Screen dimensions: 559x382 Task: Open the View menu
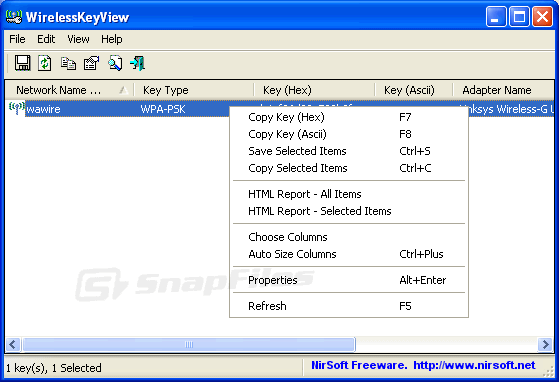(78, 39)
